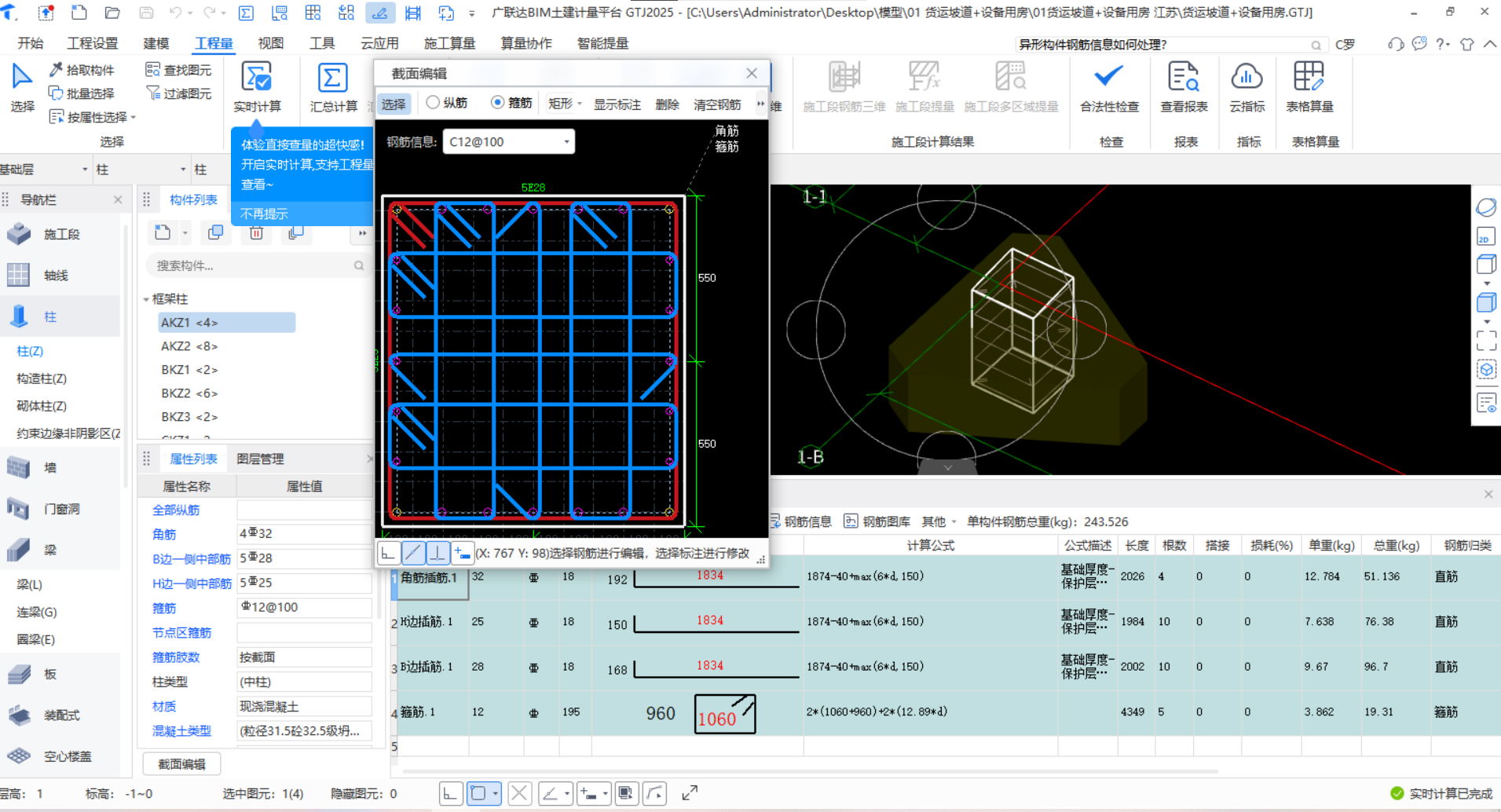Close the 导航栏 panel
Screen dimensions: 1501x812
click(118, 199)
